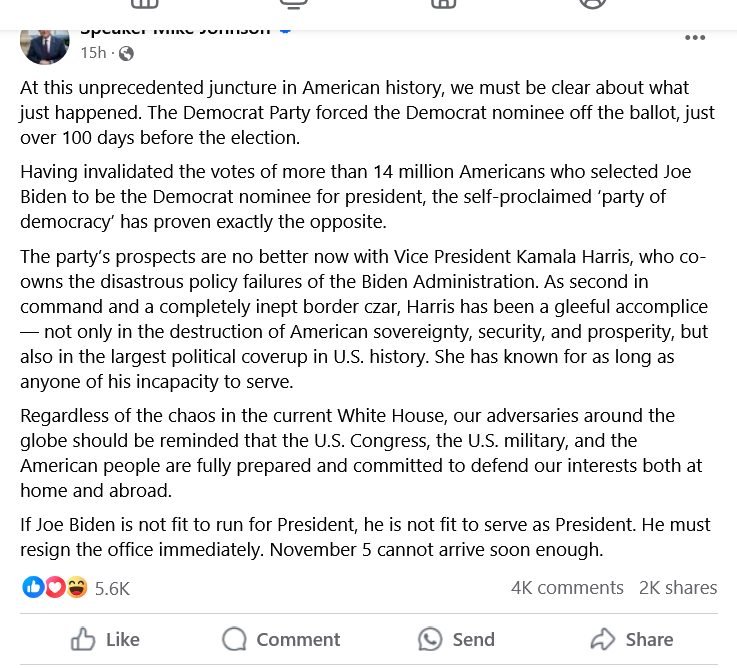The height and width of the screenshot is (668, 737).
Task: Click the globe audience icon next to 15h
Action: click(126, 53)
